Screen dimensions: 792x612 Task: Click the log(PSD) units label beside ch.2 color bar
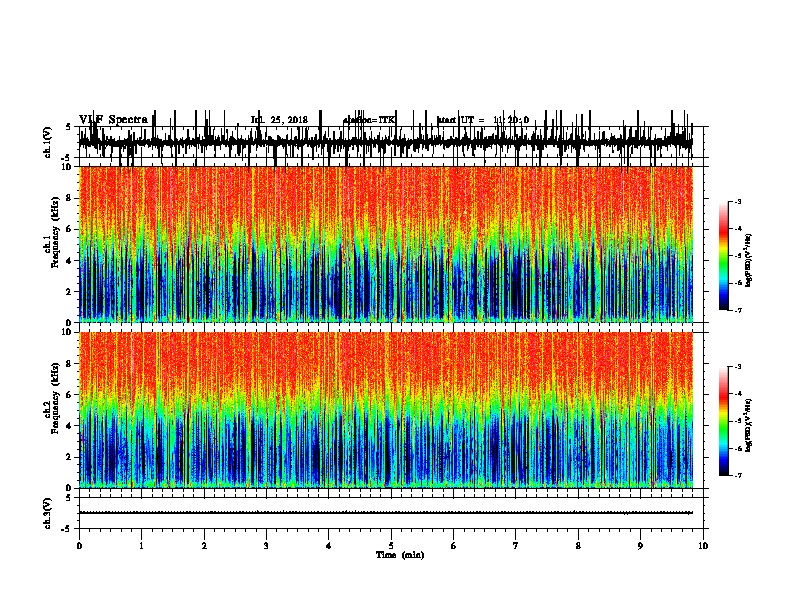(x=749, y=425)
